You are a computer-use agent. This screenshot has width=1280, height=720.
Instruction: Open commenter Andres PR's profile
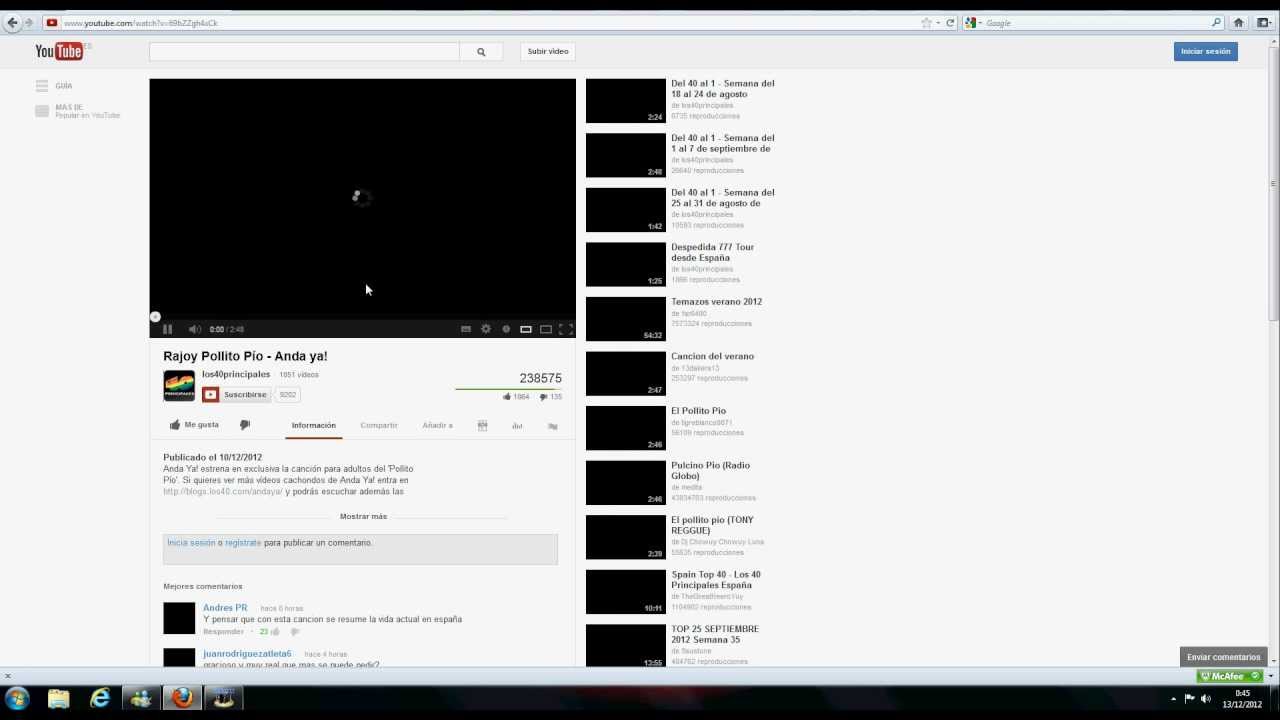pos(225,608)
